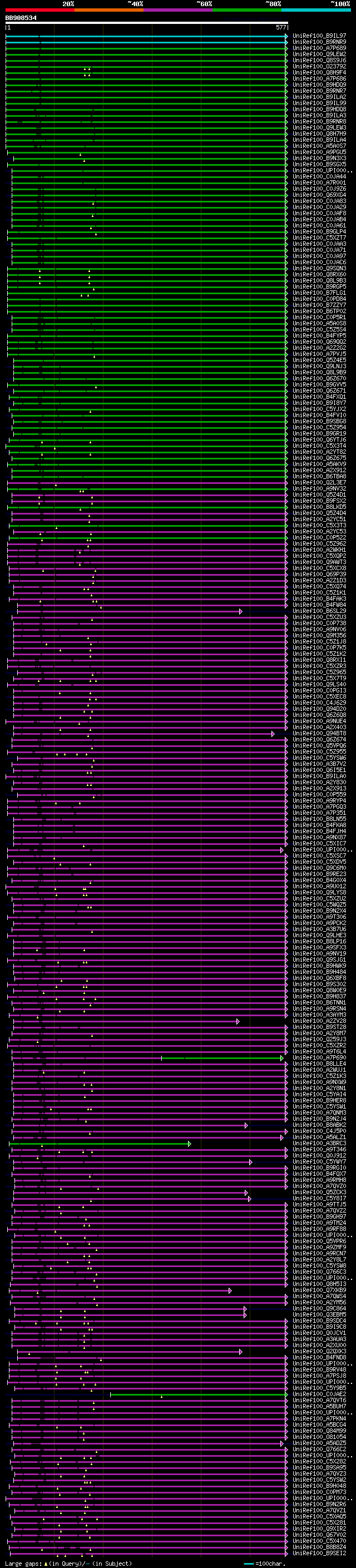Select UniRef100_A3BRC3 hit label

coord(319,1144)
